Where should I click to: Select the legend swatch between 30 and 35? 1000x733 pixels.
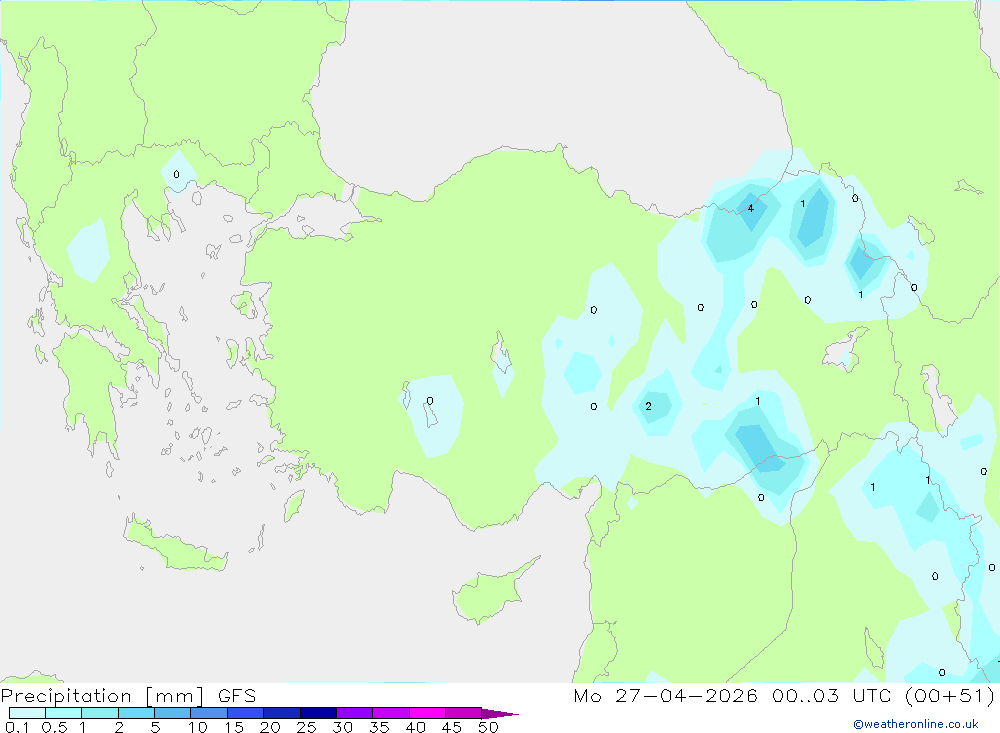(x=355, y=713)
